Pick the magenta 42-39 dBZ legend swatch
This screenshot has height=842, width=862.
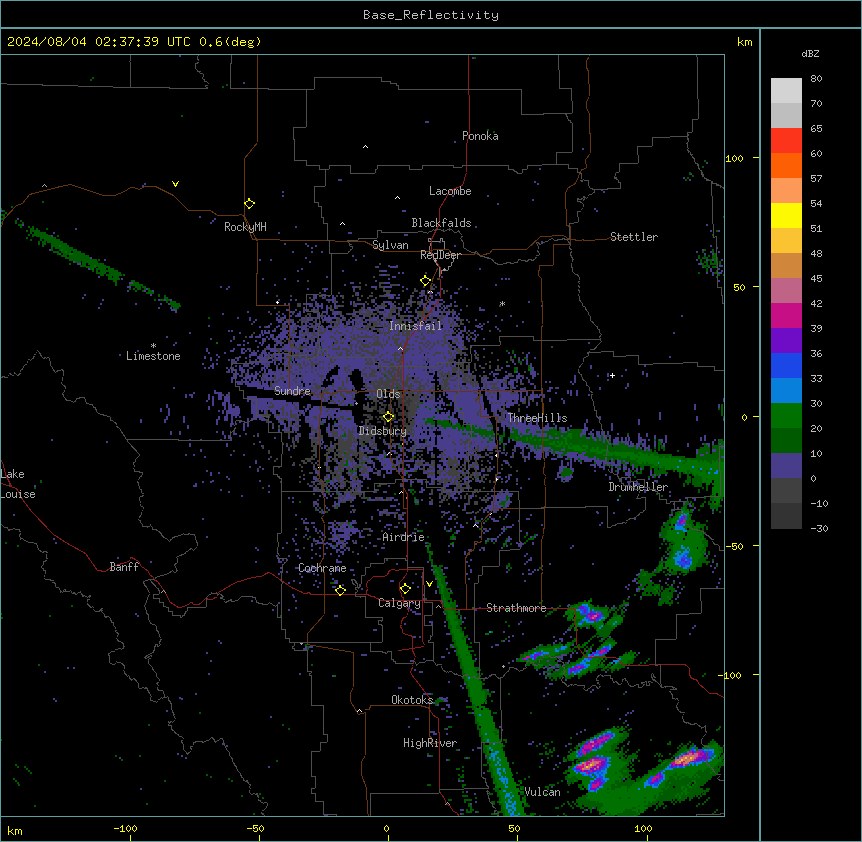coord(786,315)
